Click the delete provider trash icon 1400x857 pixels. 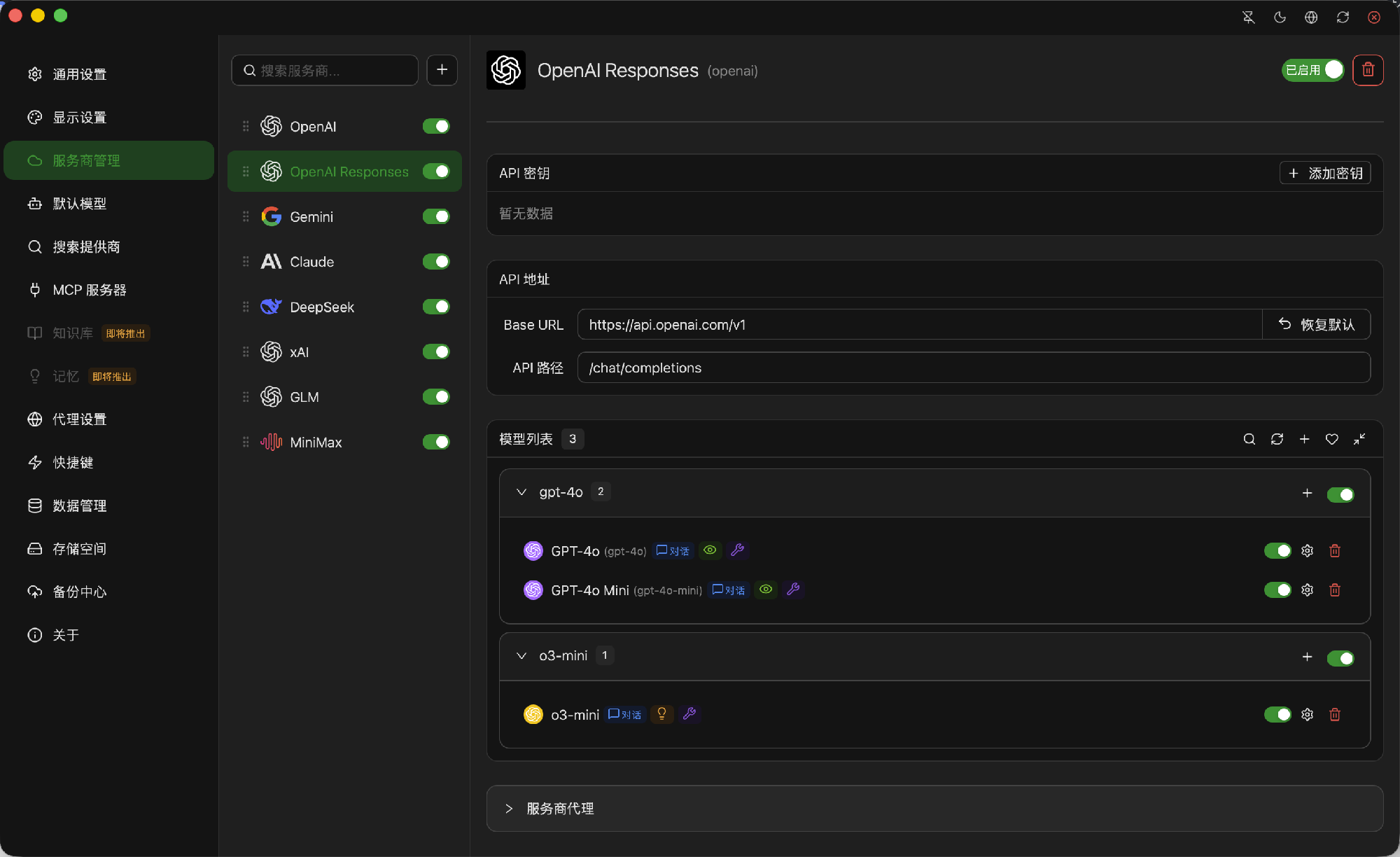click(1368, 70)
